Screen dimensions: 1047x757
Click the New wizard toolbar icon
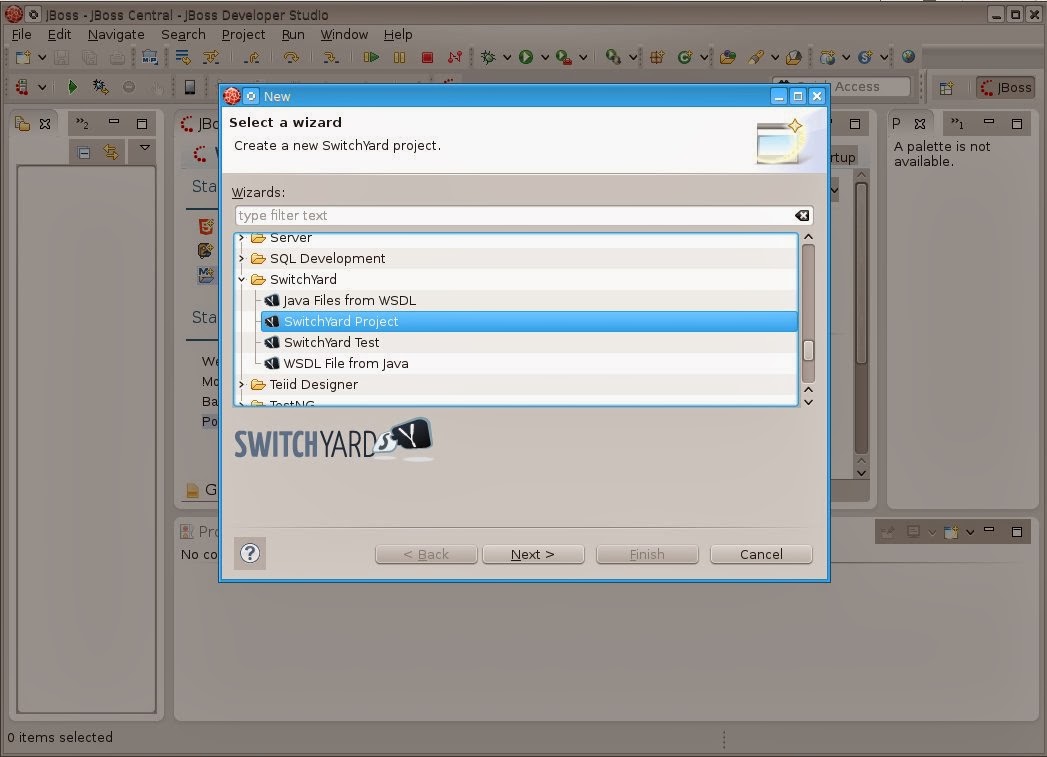[x=23, y=58]
